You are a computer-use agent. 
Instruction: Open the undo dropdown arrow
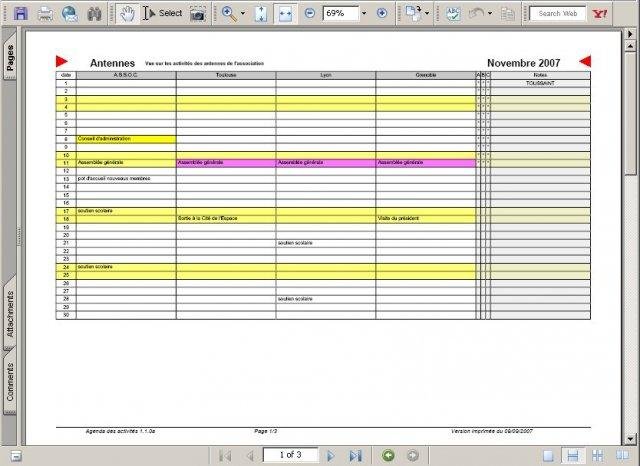(490, 13)
